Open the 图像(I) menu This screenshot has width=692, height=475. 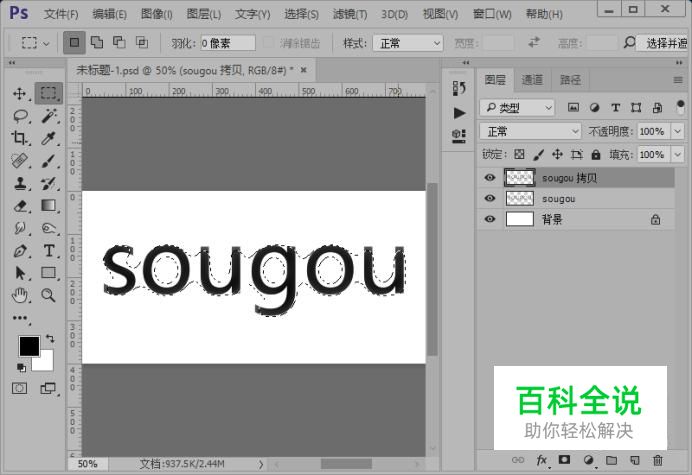(x=157, y=14)
